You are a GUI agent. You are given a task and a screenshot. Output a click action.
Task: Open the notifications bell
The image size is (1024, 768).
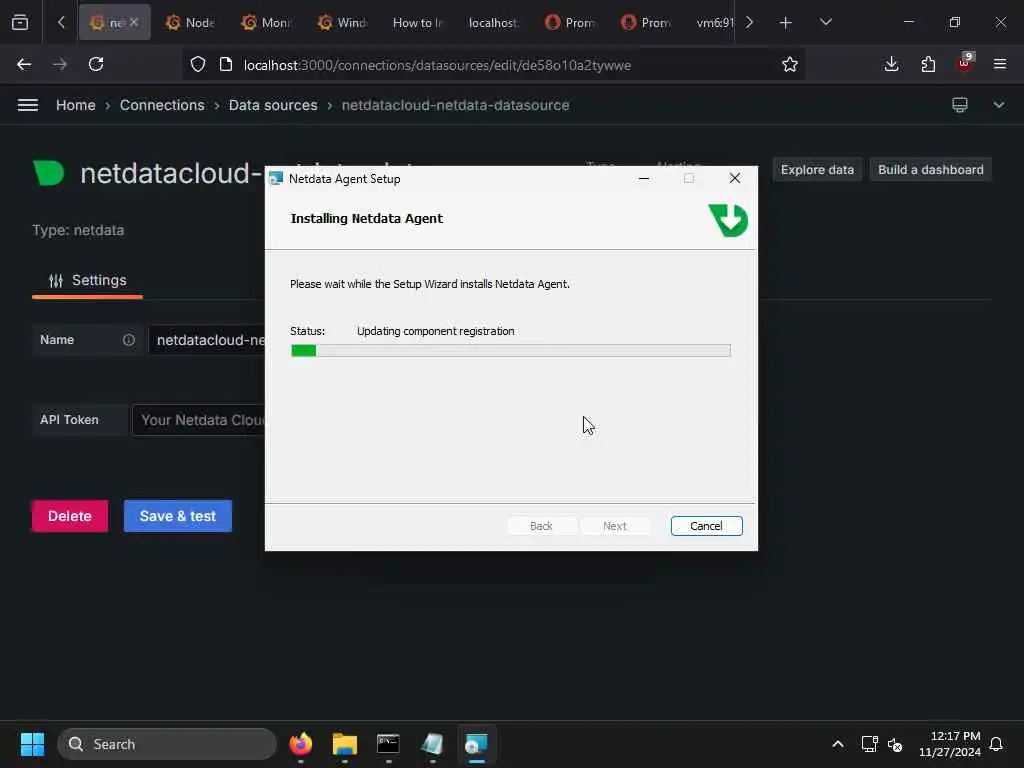996,744
